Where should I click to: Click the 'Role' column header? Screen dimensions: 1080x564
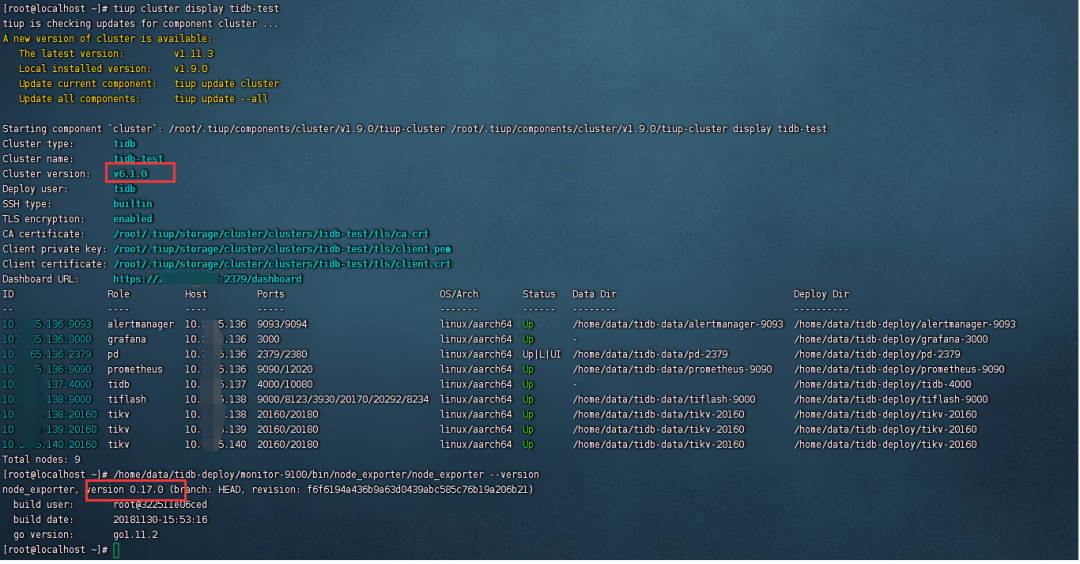point(118,294)
